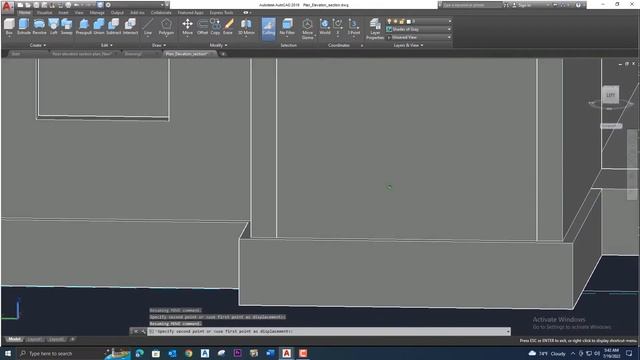Click the layer color swatch
Image resolution: width=640 pixels, height=360 pixels.
pos(409,21)
